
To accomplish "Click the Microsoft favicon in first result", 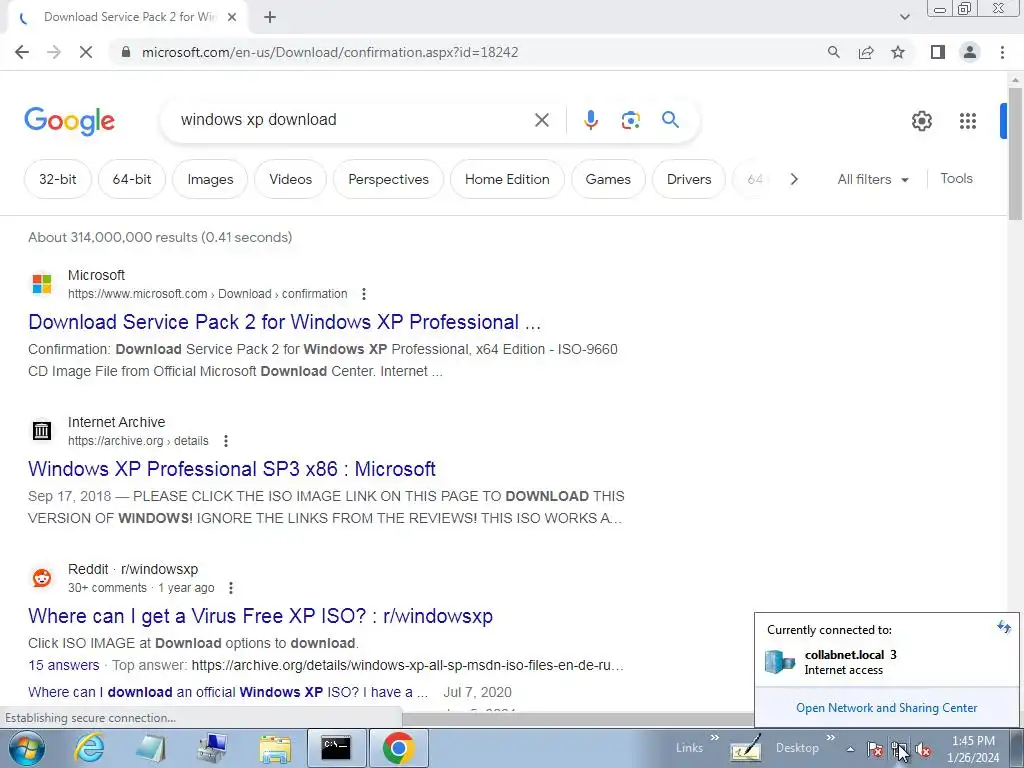I will tap(42, 284).
